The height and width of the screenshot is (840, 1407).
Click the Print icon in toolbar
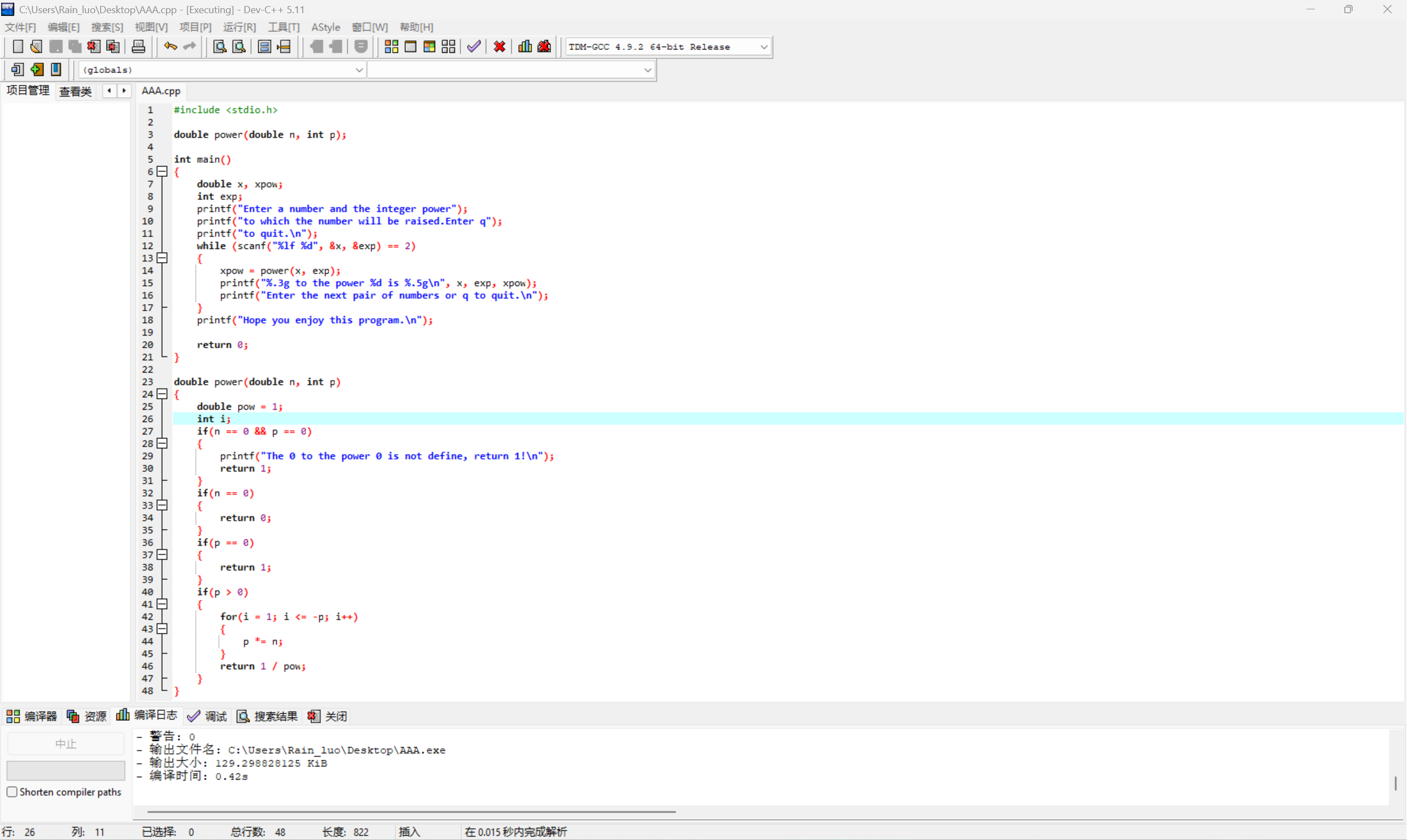[138, 47]
